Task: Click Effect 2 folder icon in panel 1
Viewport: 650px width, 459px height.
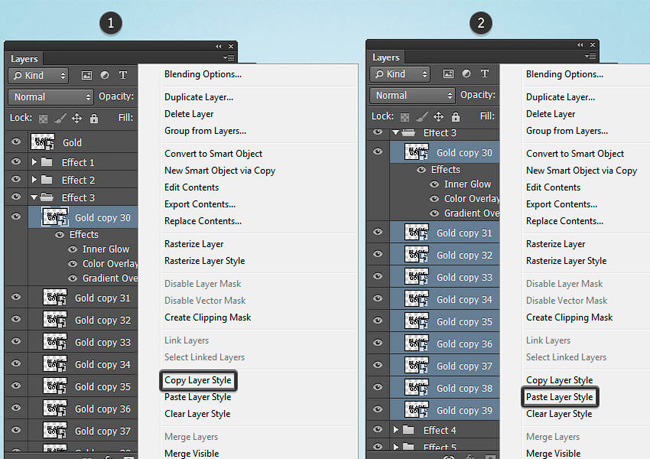Action: pyautogui.click(x=46, y=180)
